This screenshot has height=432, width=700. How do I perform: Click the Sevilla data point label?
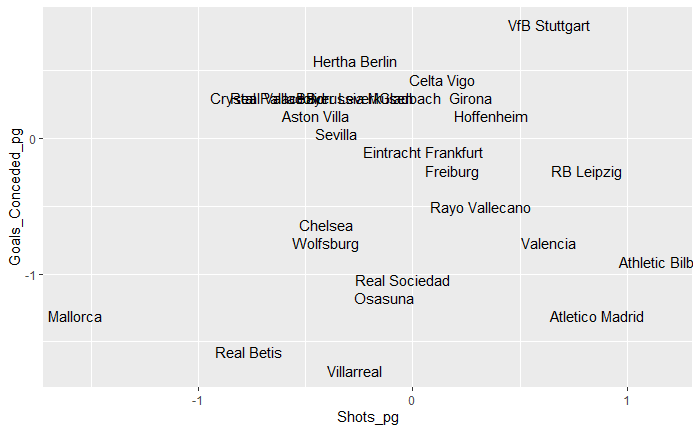[336, 135]
